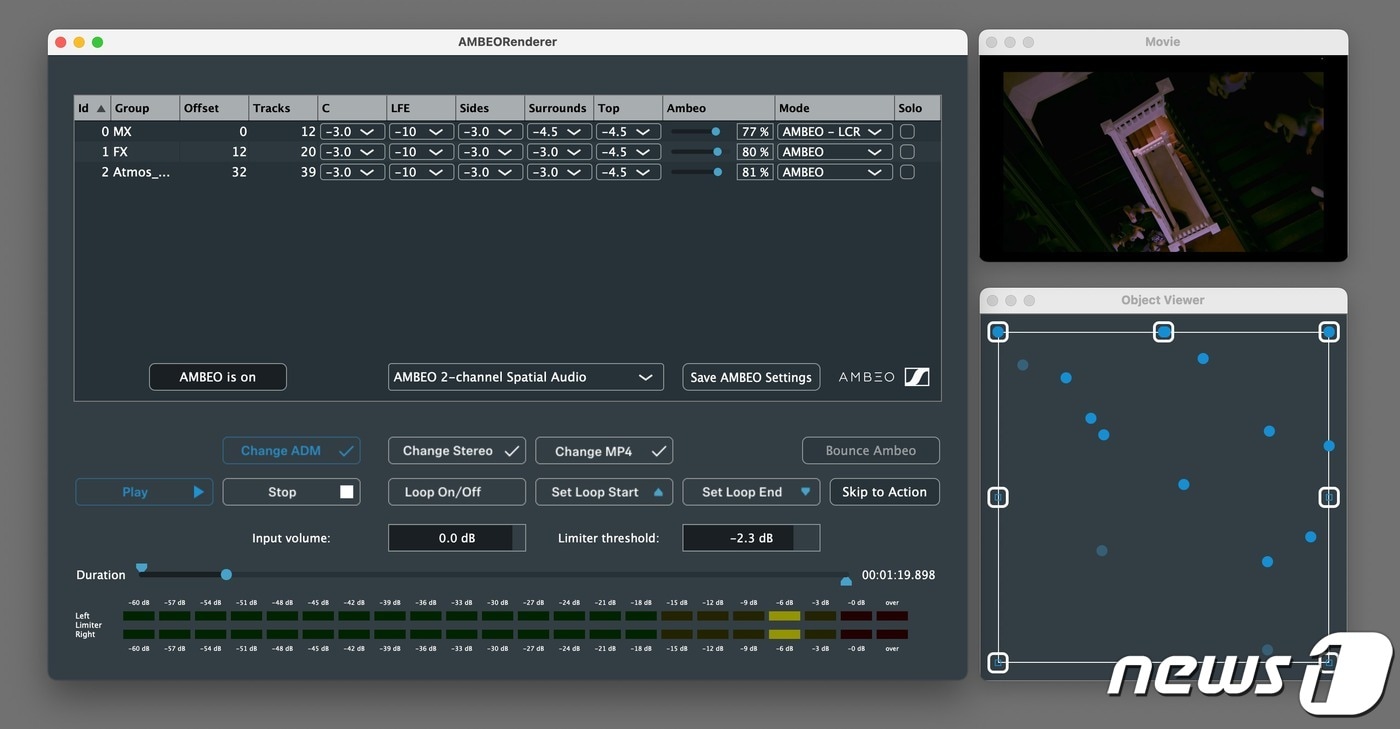Open the C level dropdown for MX

(352, 131)
